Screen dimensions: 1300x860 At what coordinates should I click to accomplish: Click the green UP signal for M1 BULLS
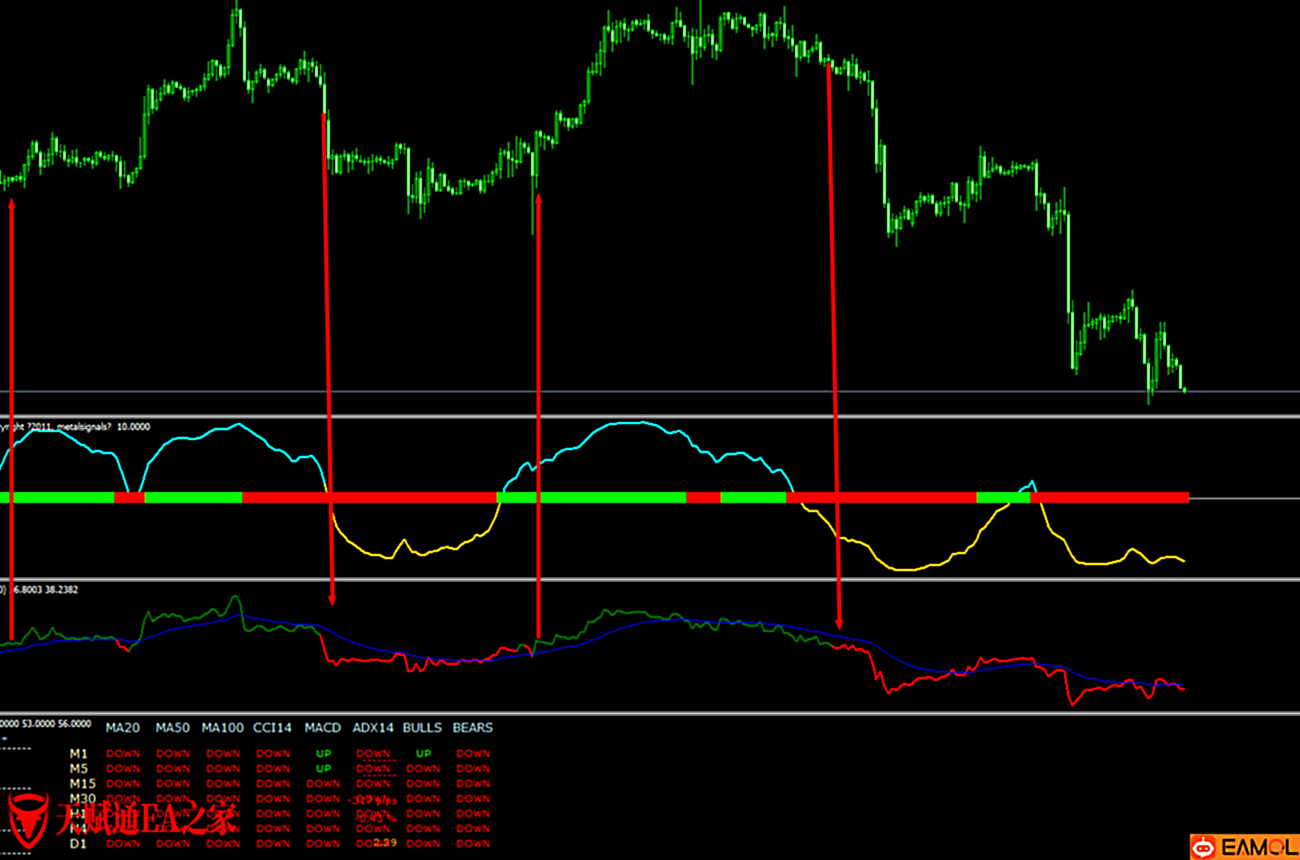tap(423, 753)
